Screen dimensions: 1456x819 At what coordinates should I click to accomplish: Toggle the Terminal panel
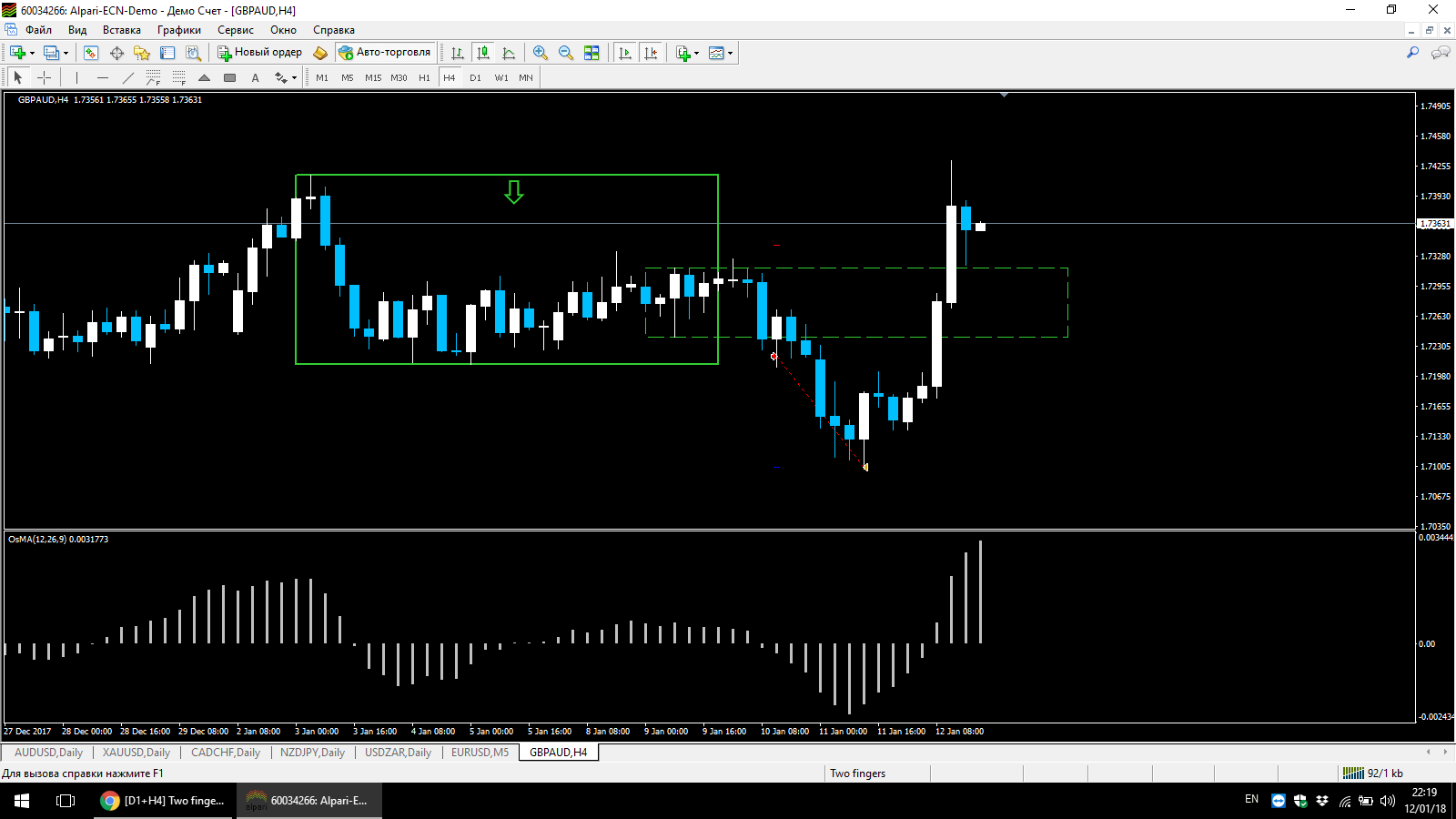167,53
